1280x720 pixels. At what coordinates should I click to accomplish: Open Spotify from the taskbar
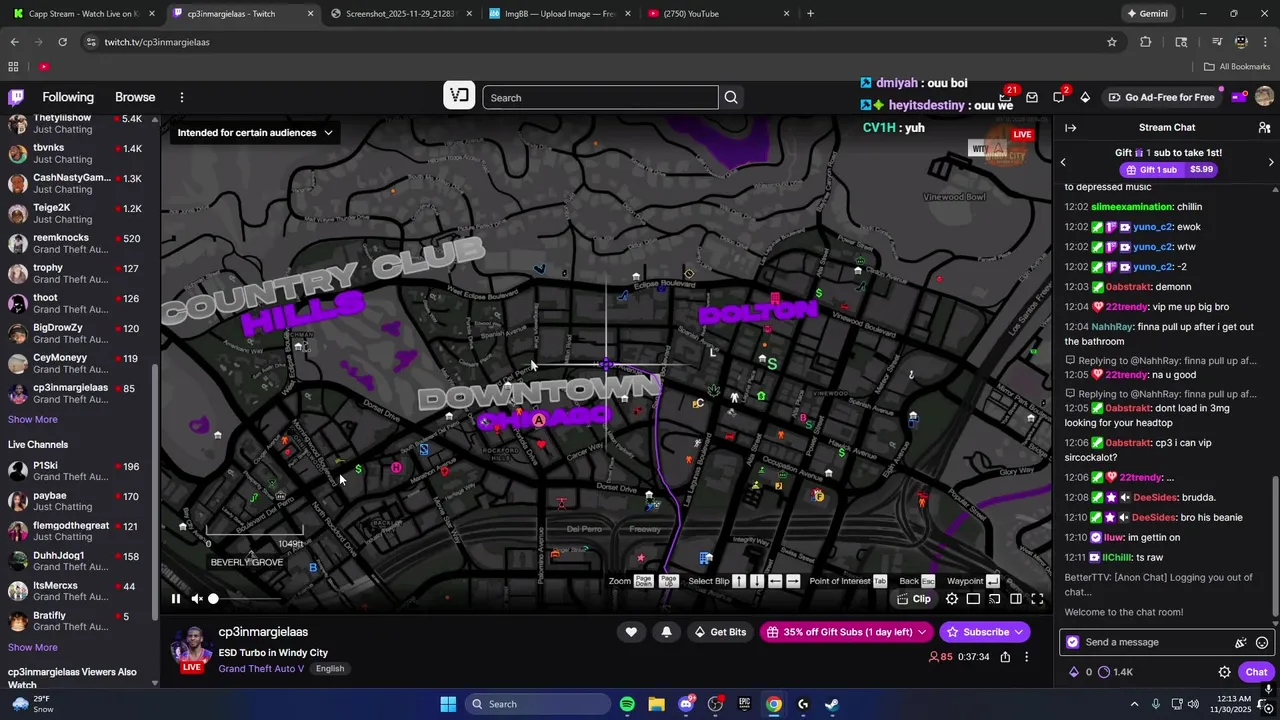(x=627, y=704)
